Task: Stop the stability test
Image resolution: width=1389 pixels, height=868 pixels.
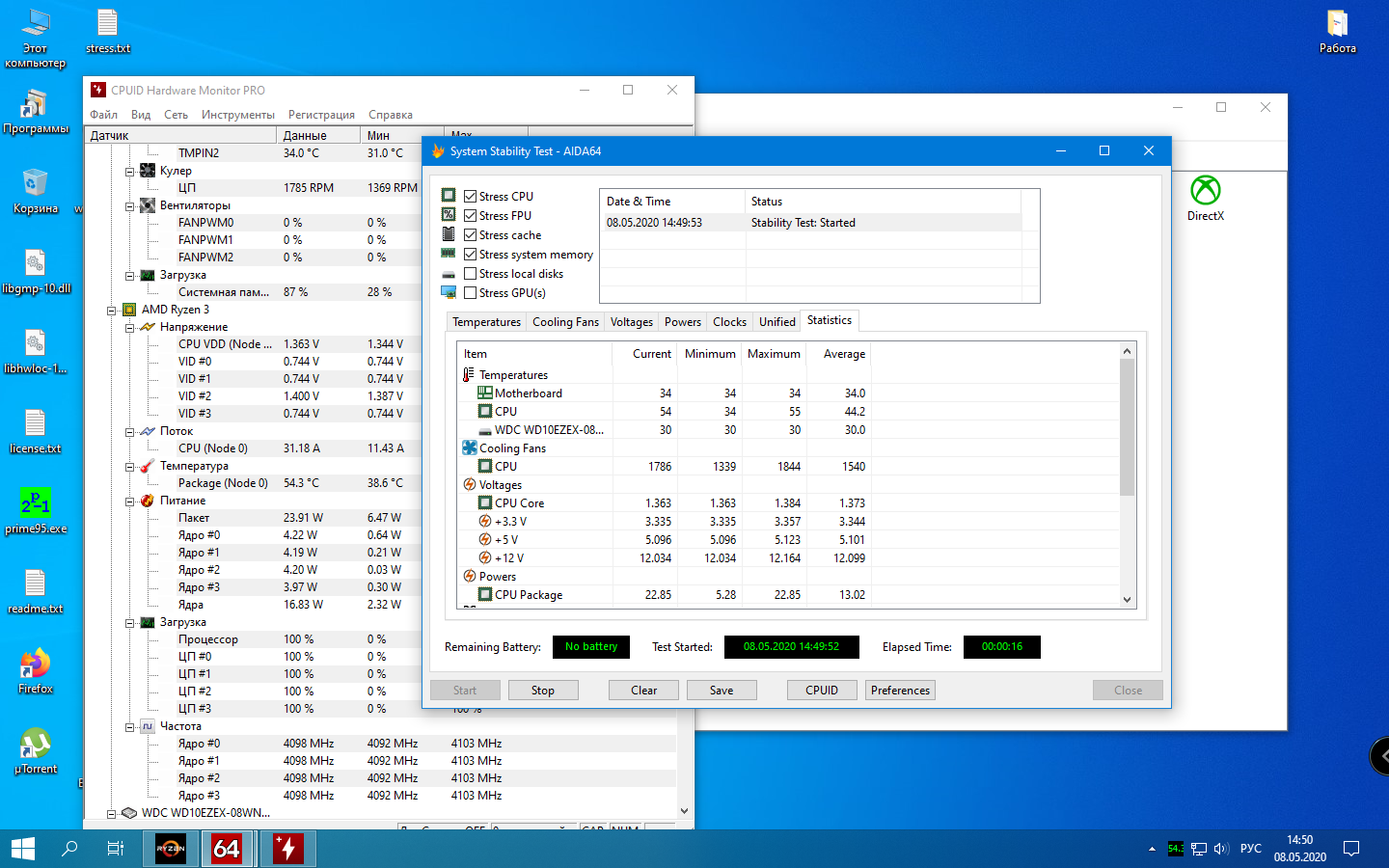Action: (x=543, y=691)
